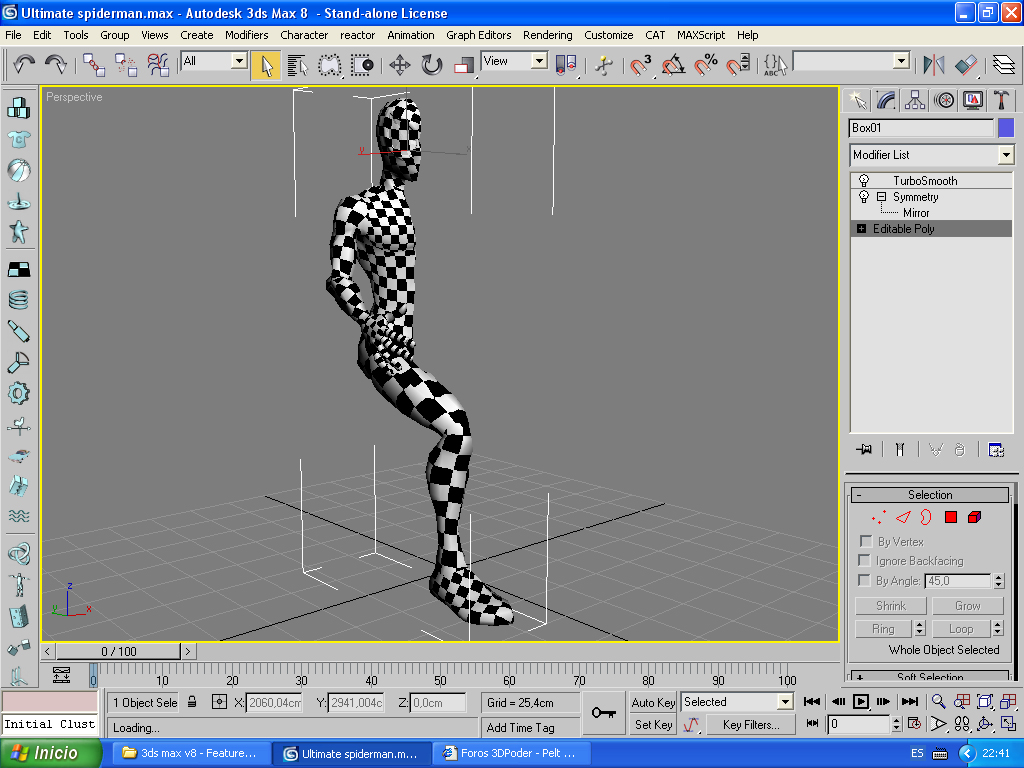The image size is (1024, 768).
Task: Toggle the Auto Key button
Action: pyautogui.click(x=652, y=702)
